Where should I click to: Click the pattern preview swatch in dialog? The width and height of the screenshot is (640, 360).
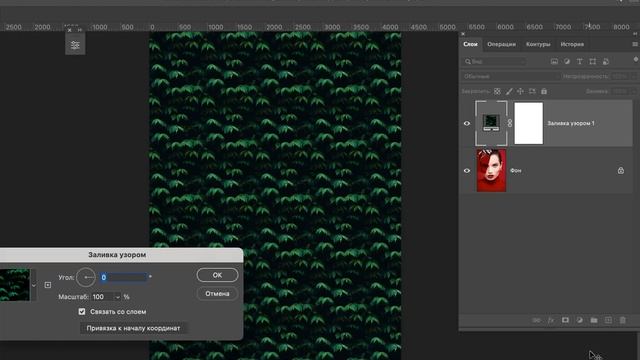coord(14,285)
